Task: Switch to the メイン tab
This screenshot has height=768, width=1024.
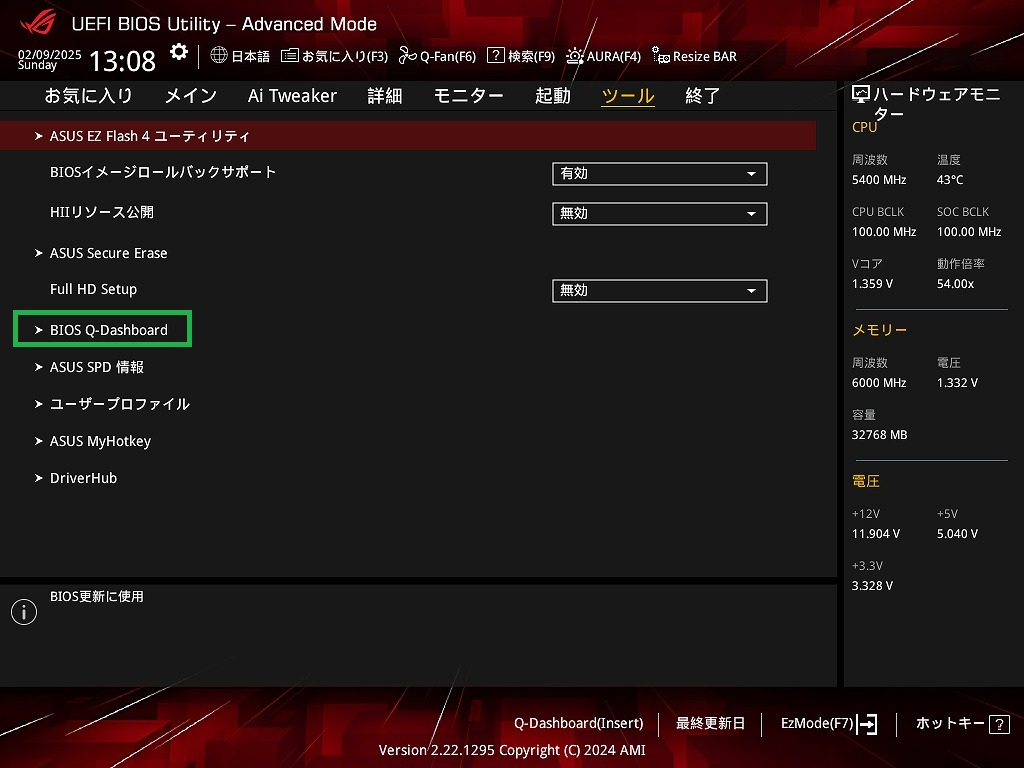Action: tap(191, 96)
